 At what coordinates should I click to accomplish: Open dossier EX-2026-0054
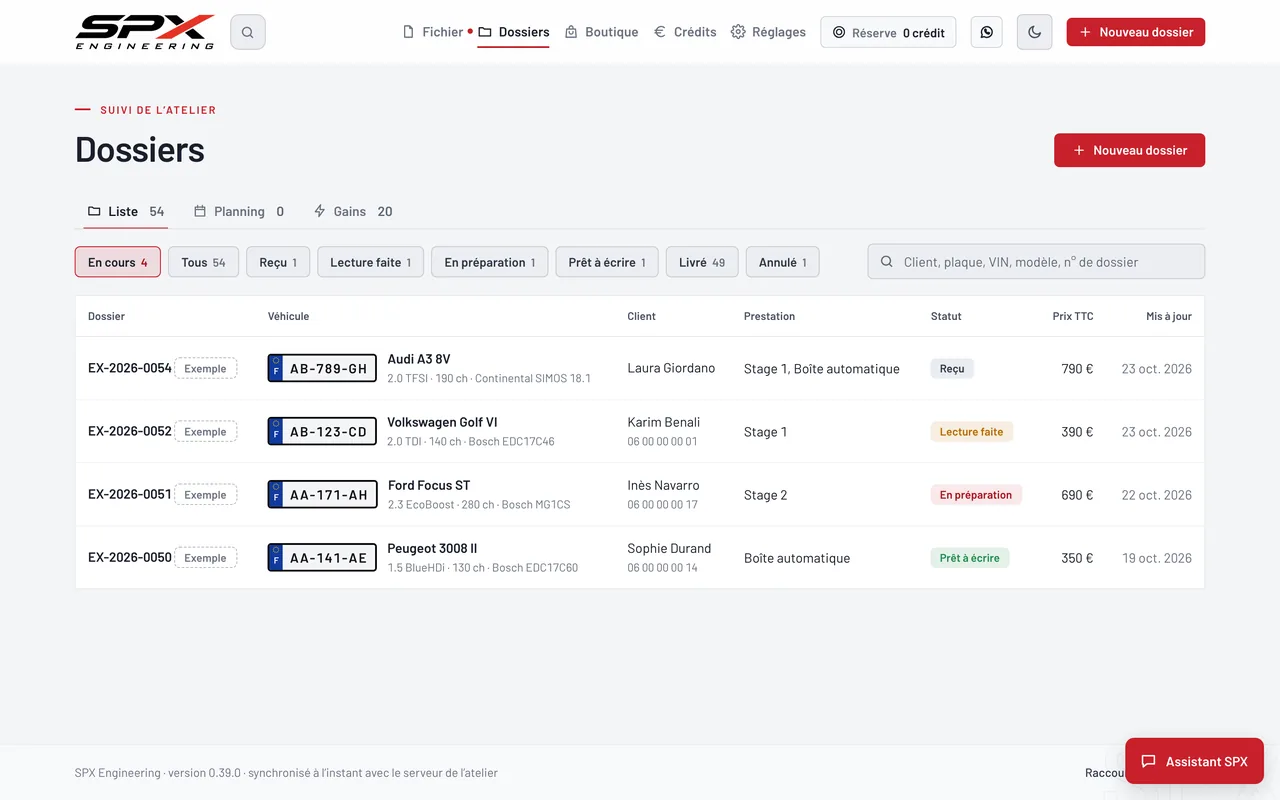[130, 368]
